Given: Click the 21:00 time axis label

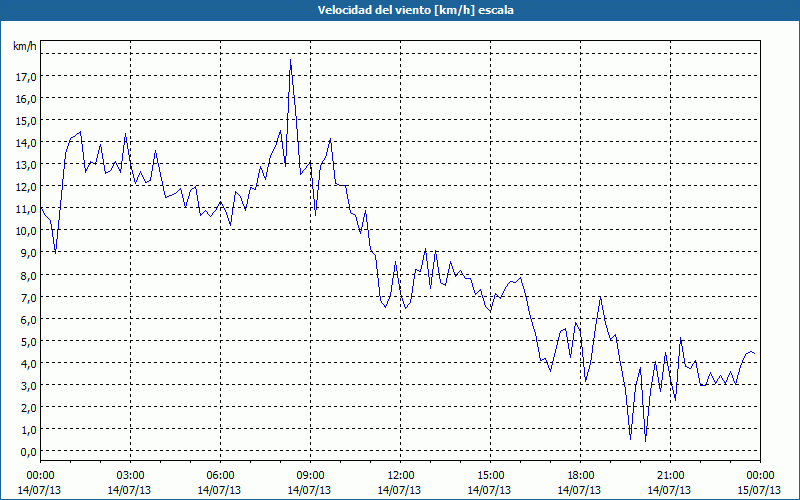Looking at the screenshot, I should (670, 476).
